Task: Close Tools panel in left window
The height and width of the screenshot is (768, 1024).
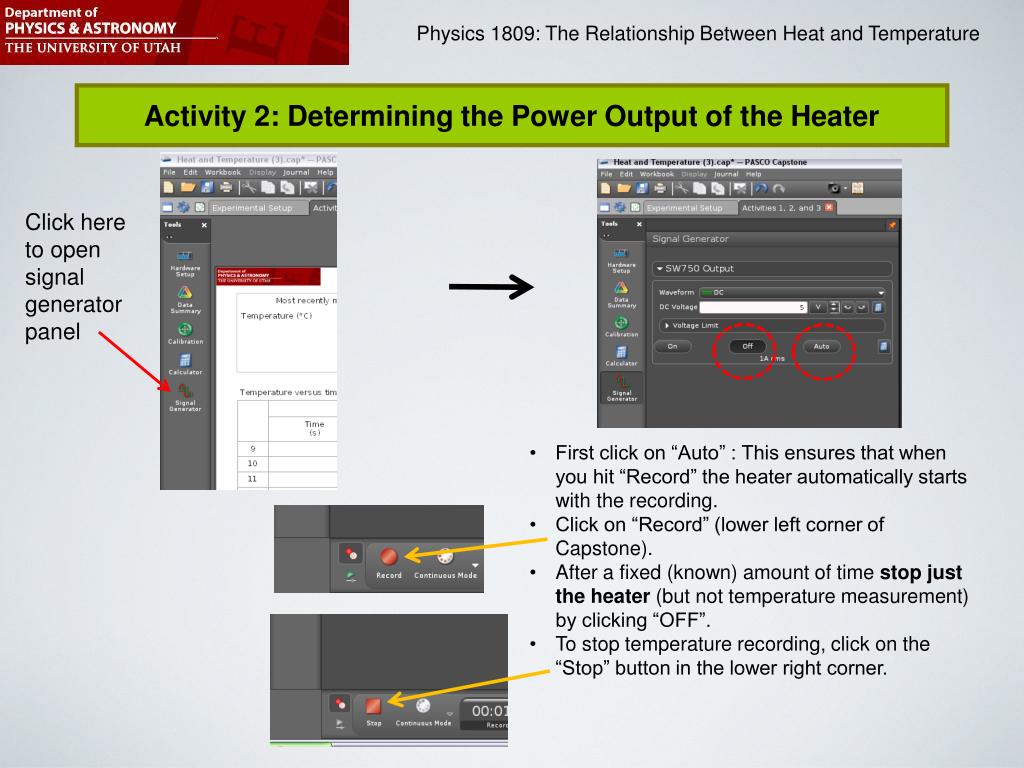Action: [x=204, y=225]
